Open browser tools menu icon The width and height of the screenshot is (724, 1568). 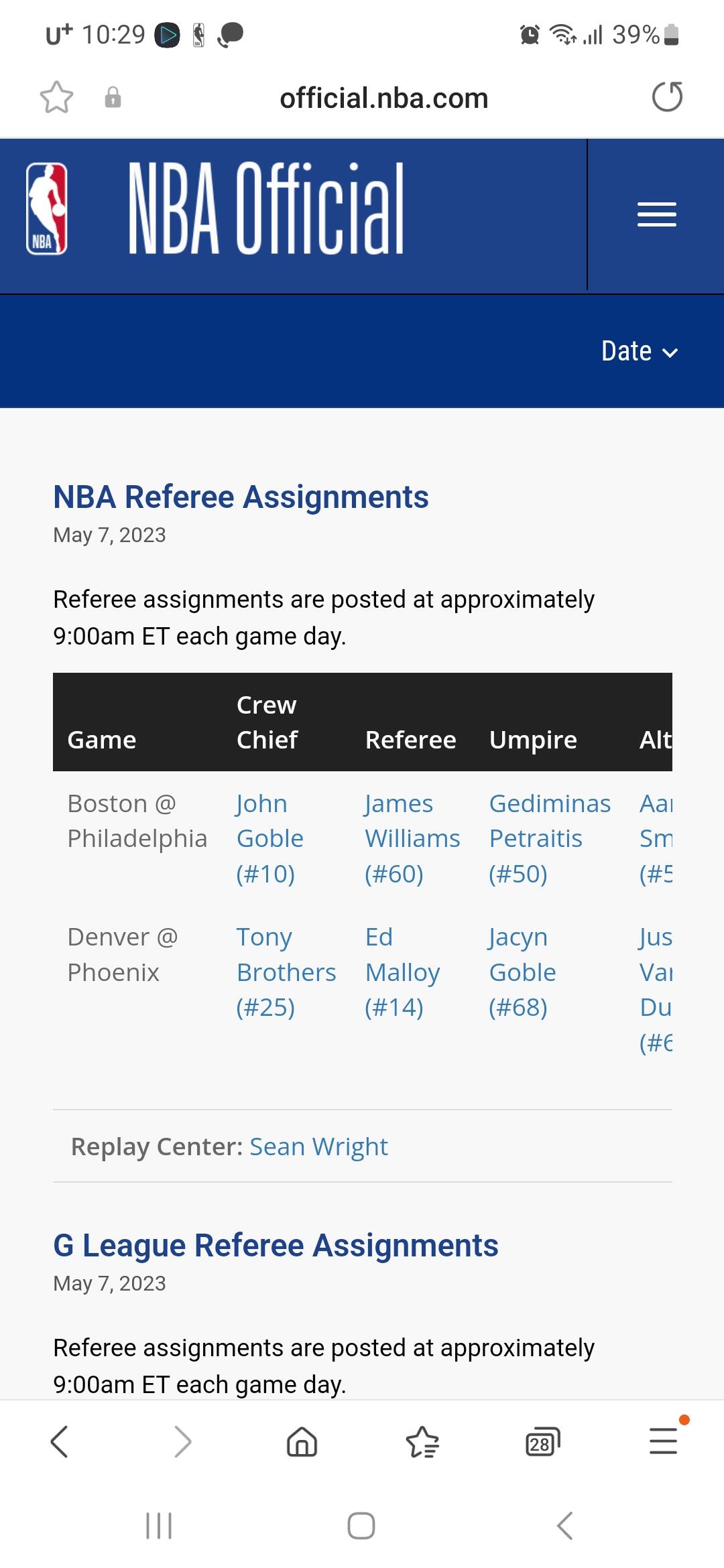pos(664,1441)
